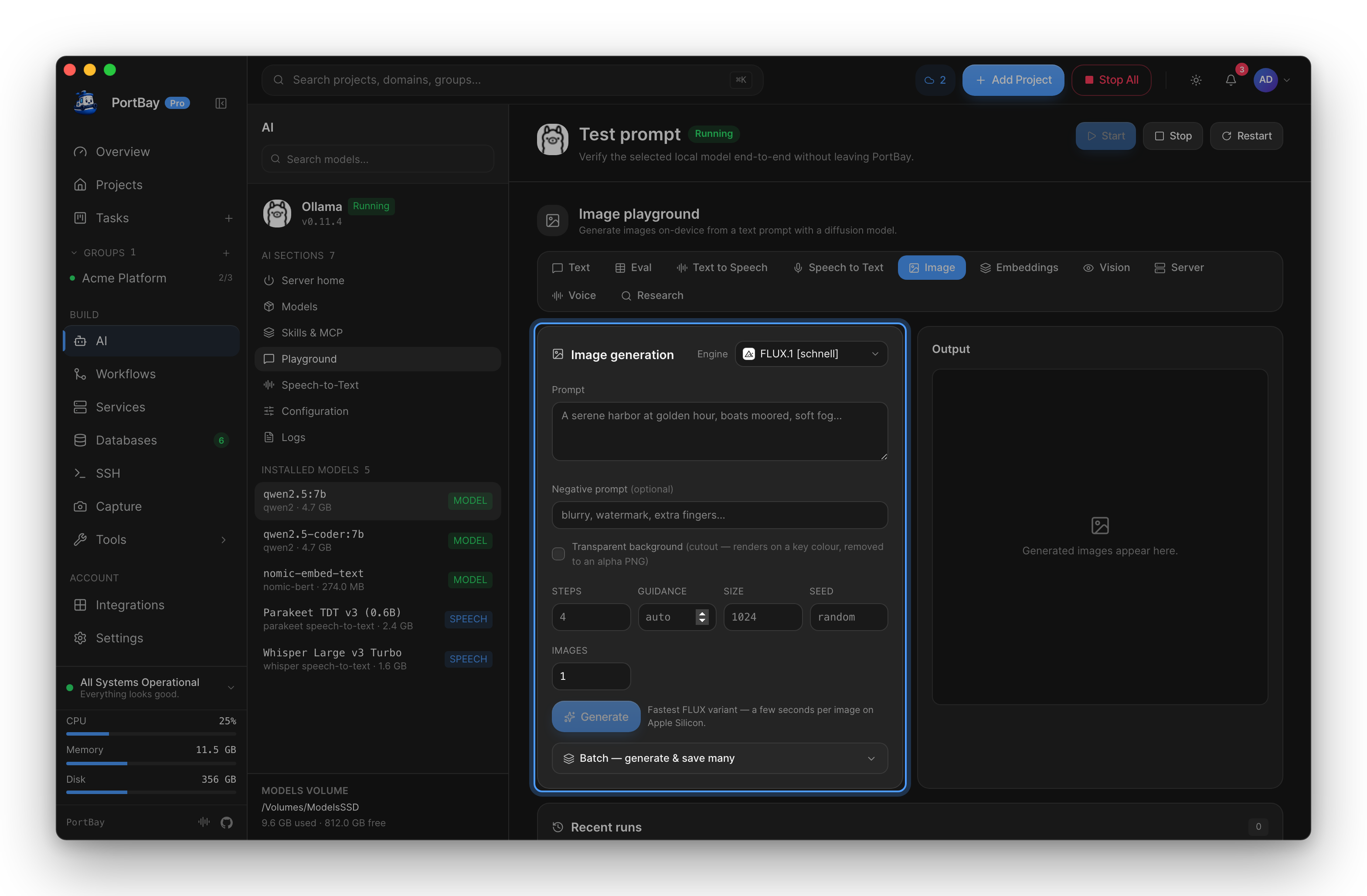1367x896 pixels.
Task: Open the AD user avatar
Action: (x=1265, y=80)
